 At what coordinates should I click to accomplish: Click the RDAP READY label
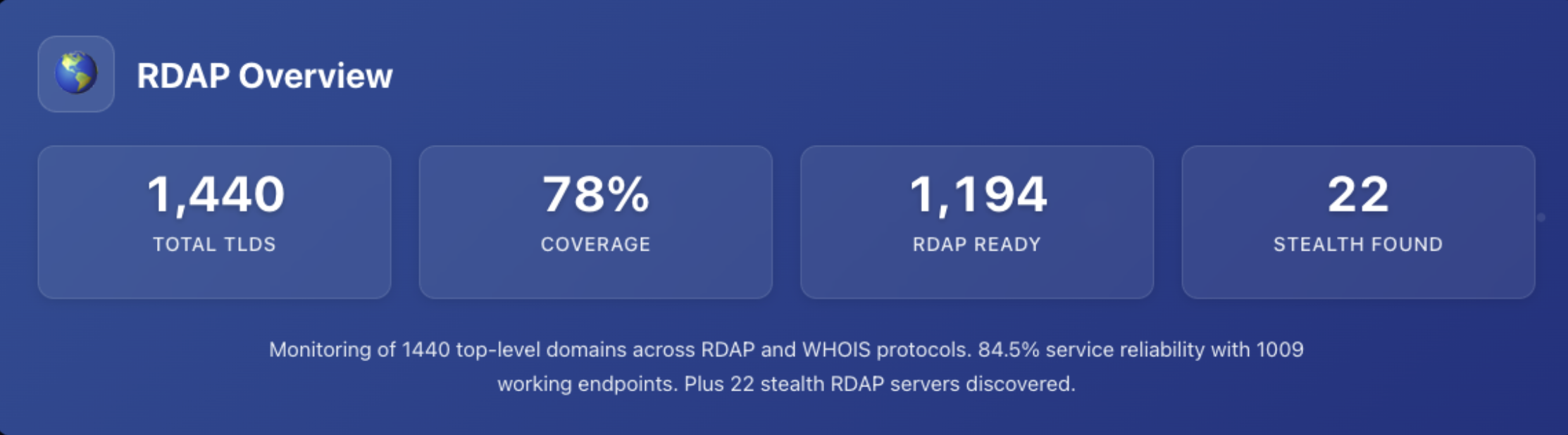[x=976, y=244]
